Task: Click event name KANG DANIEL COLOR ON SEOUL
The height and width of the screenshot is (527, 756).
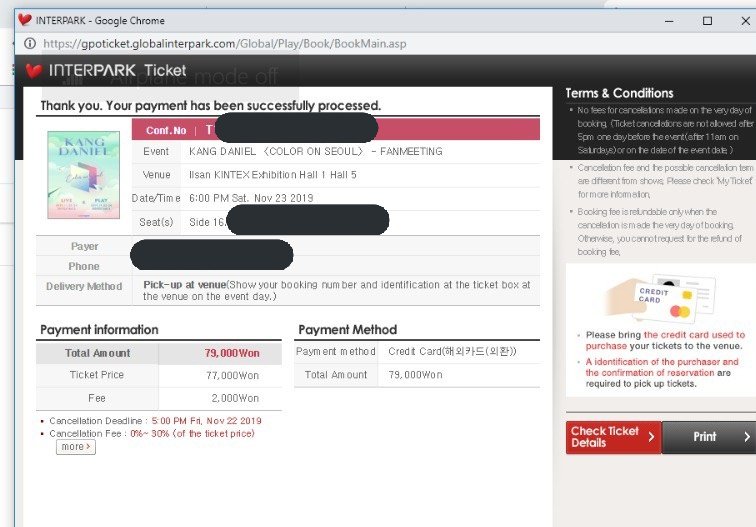Action: click(315, 151)
